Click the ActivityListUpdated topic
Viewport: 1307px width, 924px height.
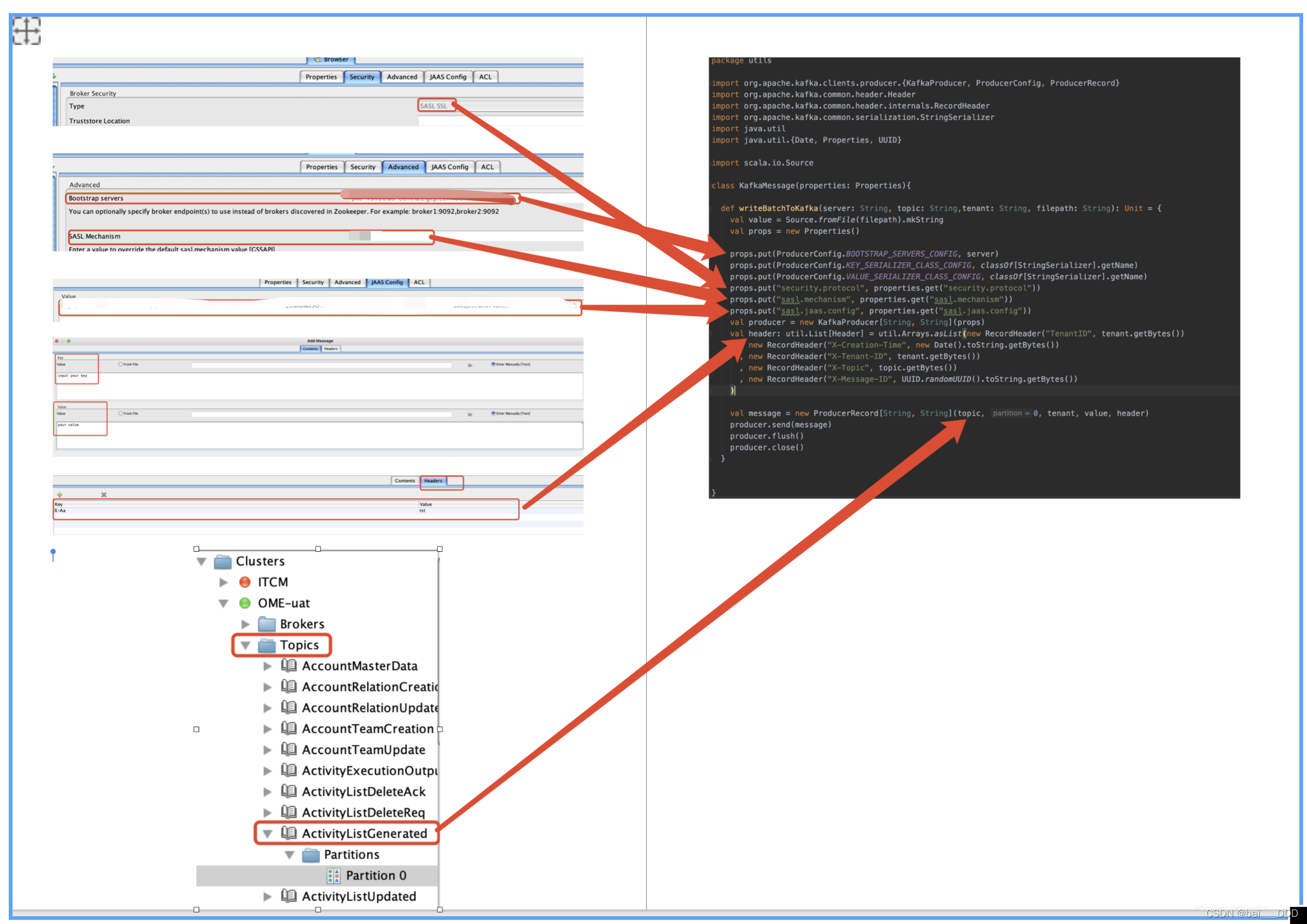click(x=359, y=896)
